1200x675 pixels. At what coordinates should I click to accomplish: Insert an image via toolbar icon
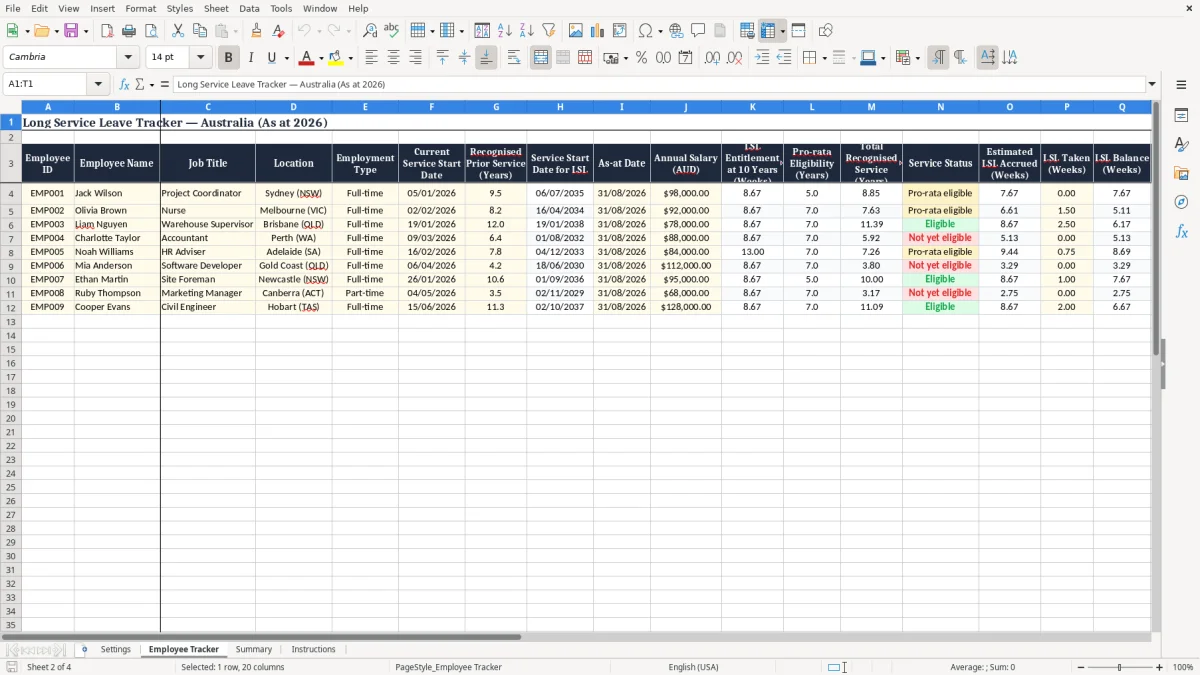click(576, 31)
